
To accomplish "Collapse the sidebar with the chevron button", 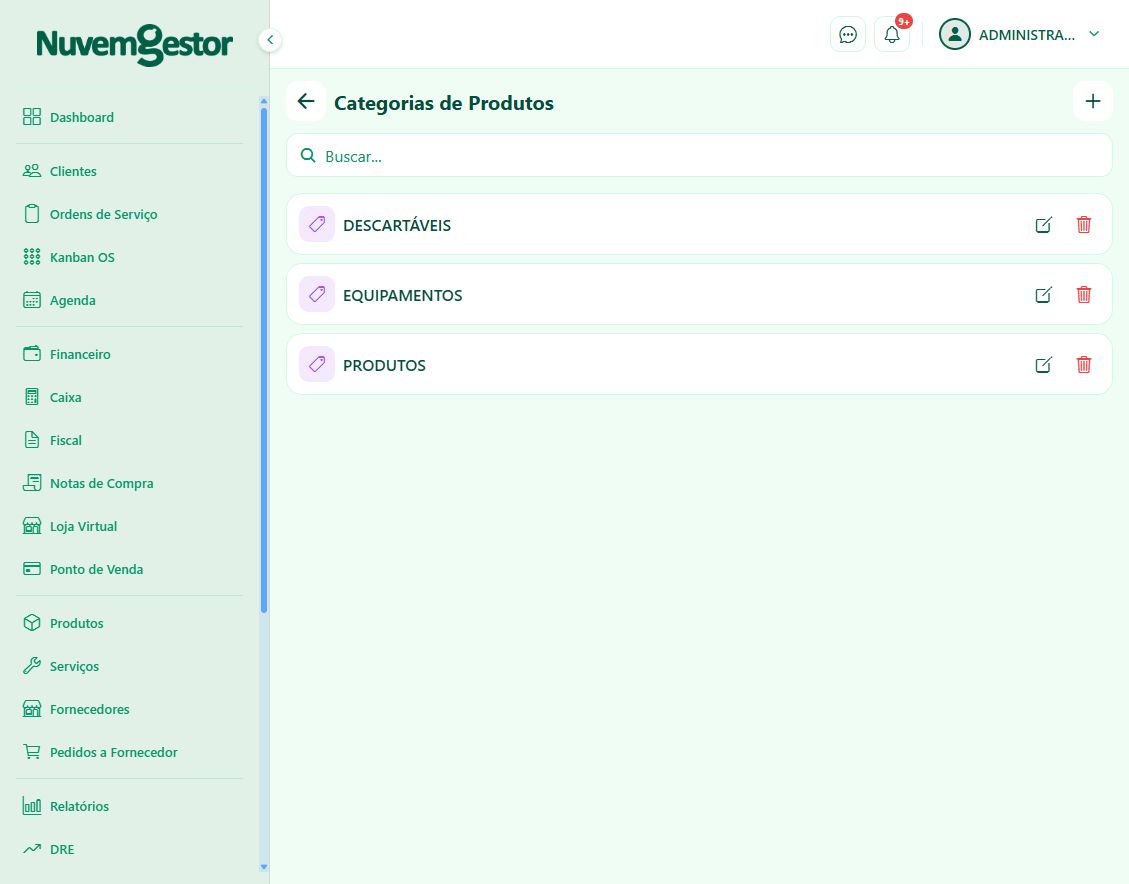I will pyautogui.click(x=270, y=40).
